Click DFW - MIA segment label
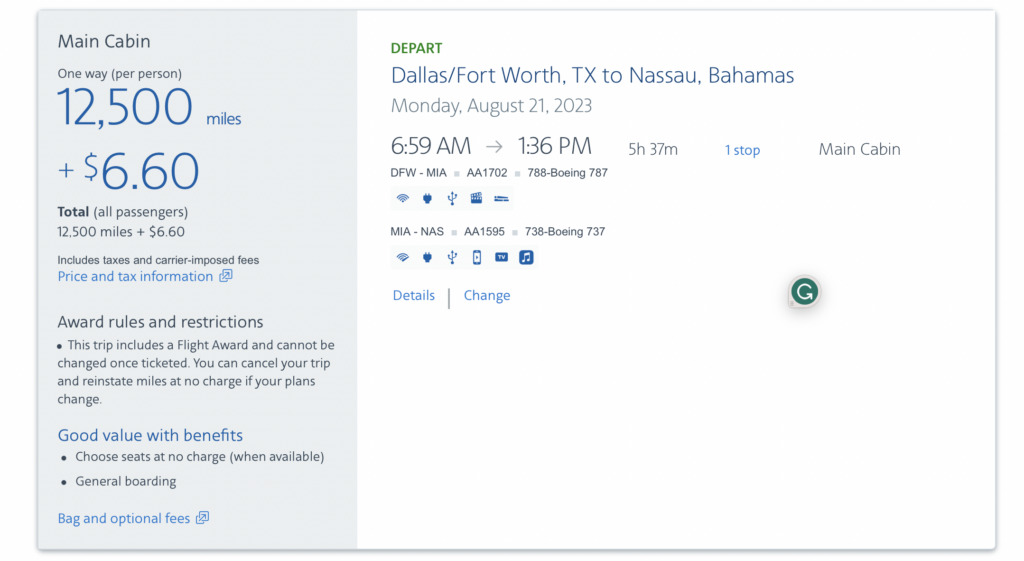Screen dimensions: 1024x561 coord(419,173)
